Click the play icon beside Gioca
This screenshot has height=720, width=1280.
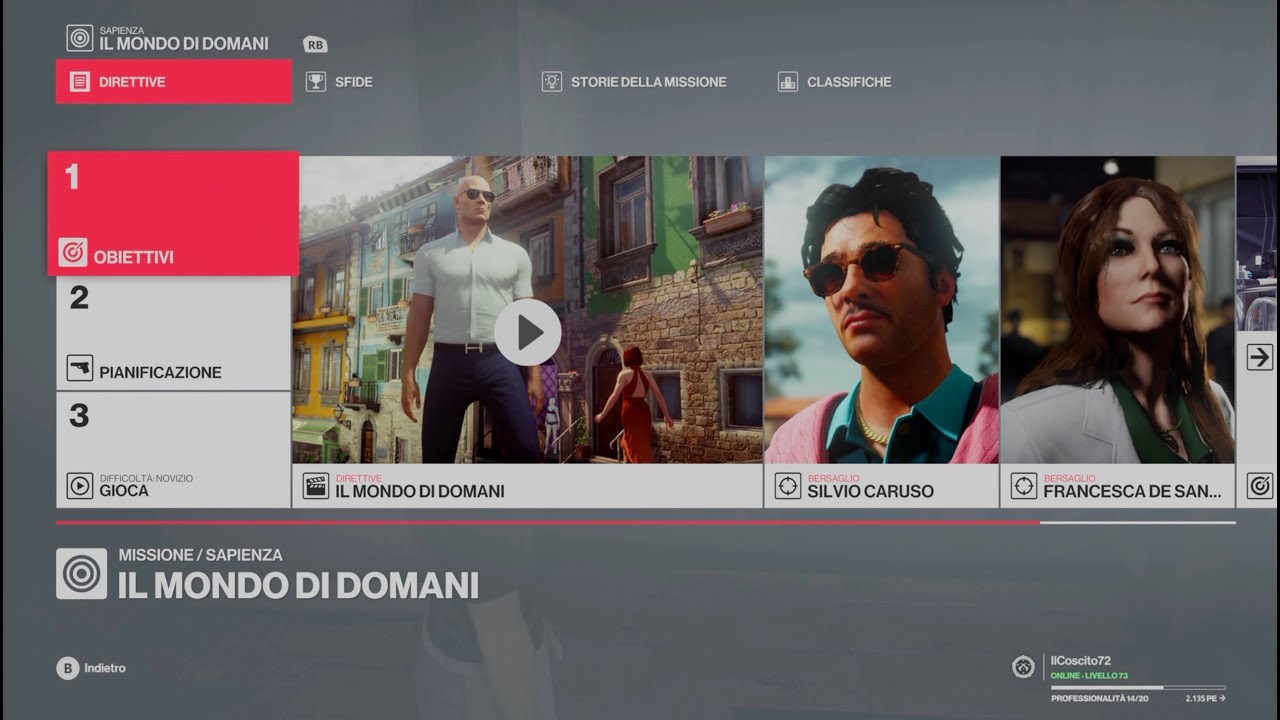point(80,486)
